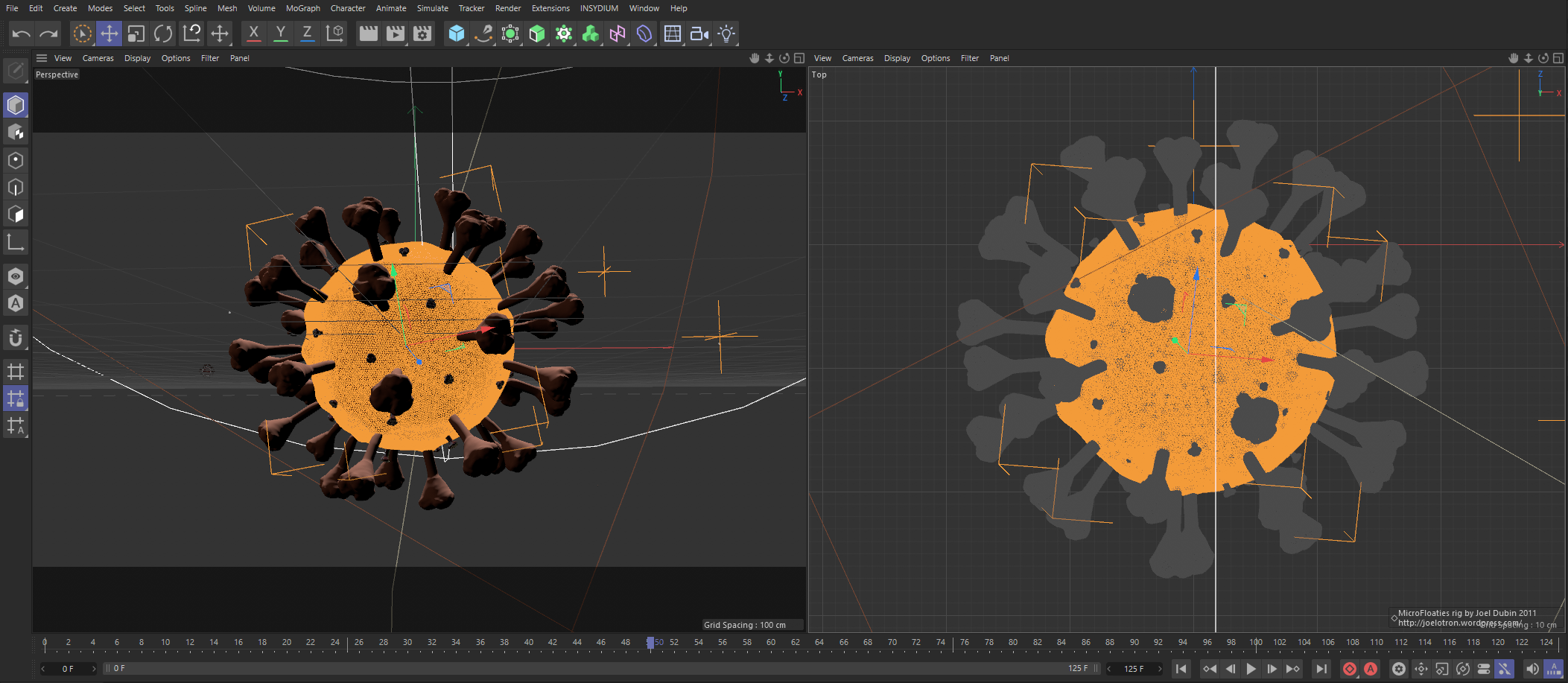Toggle timeline sound speaker button
Image resolution: width=1568 pixels, height=683 pixels.
coord(1532,669)
